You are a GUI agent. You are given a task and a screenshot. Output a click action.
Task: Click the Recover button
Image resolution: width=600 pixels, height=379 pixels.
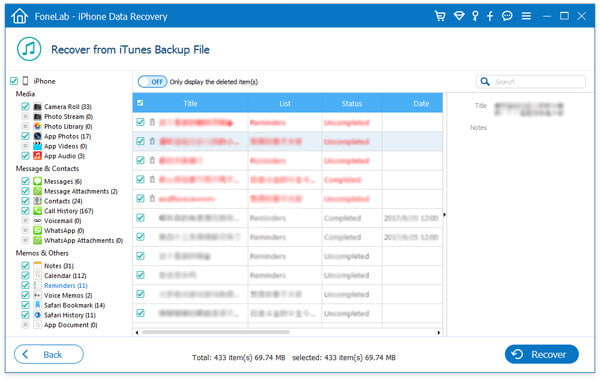[x=541, y=354]
